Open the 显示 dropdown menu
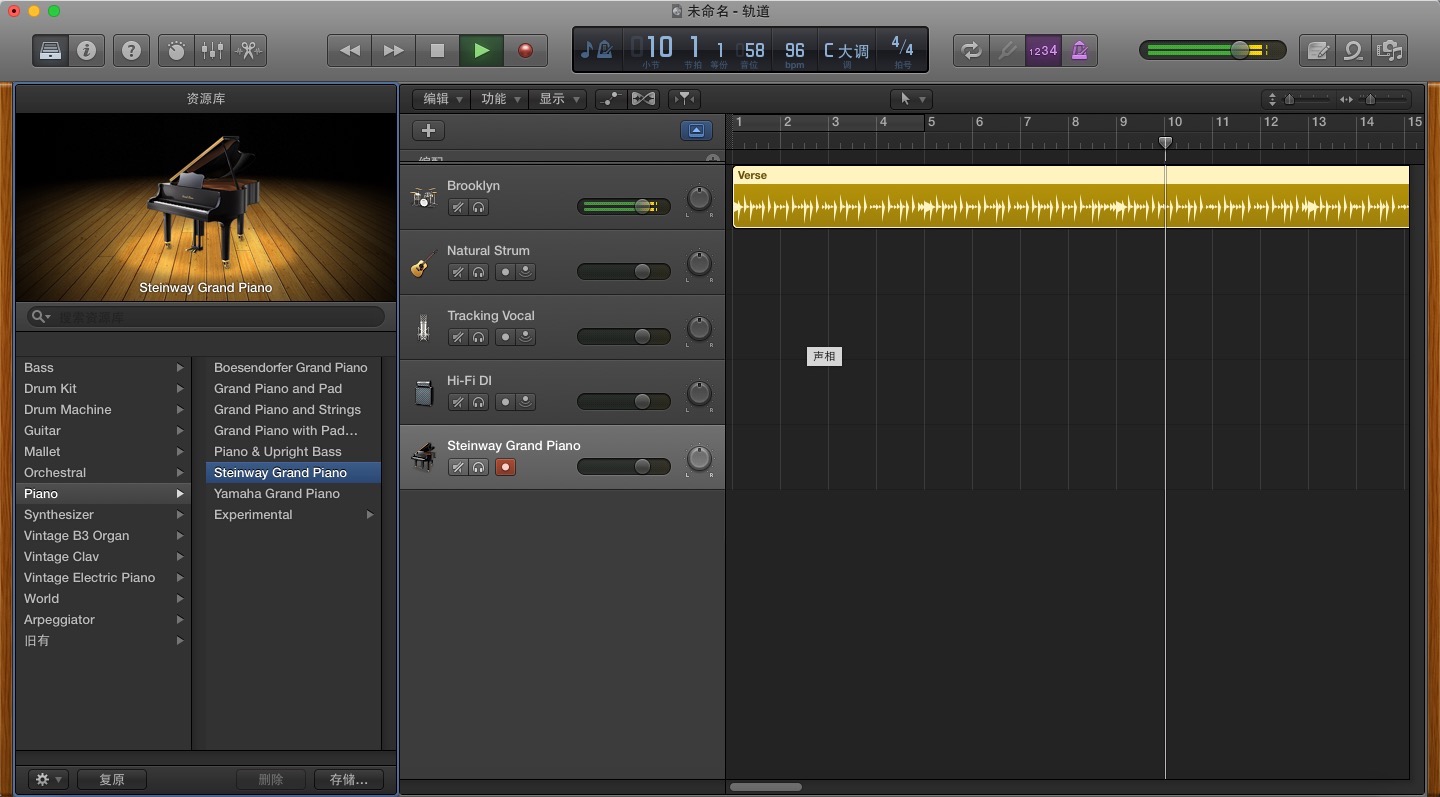This screenshot has height=797, width=1440. 558,99
